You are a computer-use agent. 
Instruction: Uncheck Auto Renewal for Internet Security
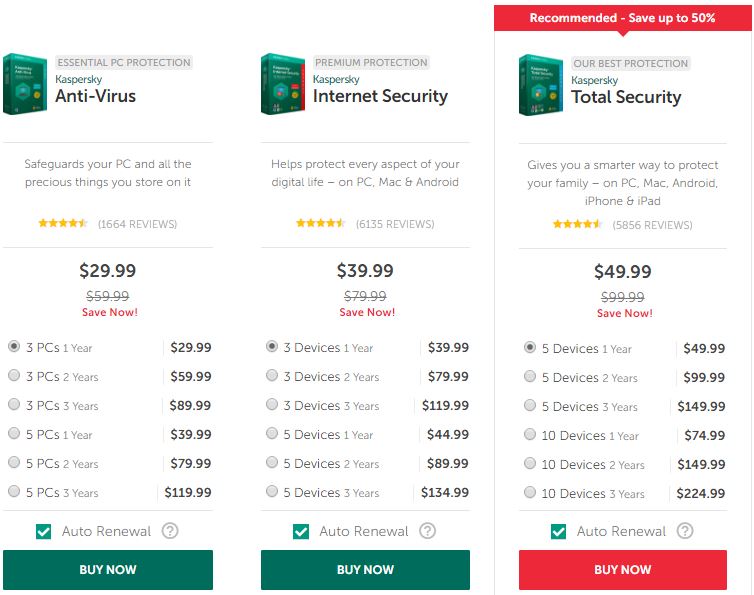coord(301,532)
